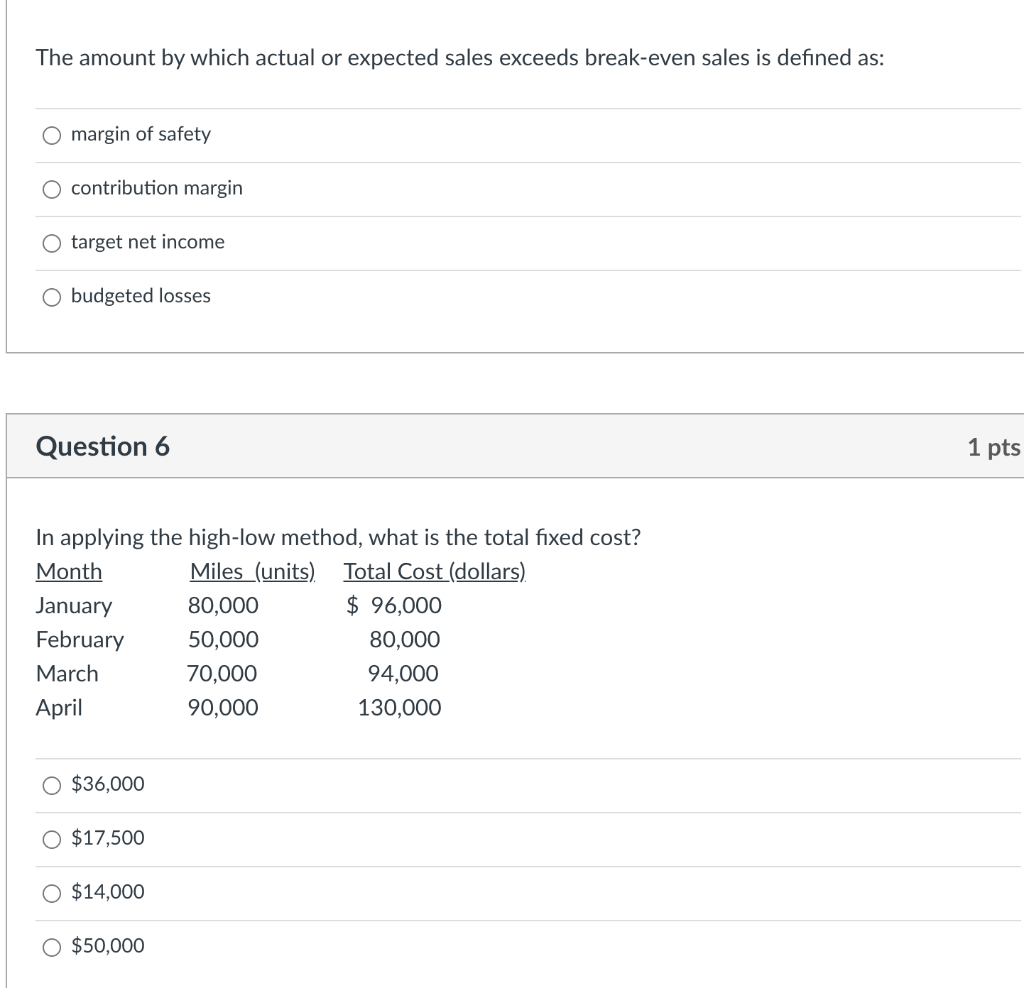The height and width of the screenshot is (988, 1024).
Task: Click the margin of safety question prompt text
Action: click(x=460, y=58)
